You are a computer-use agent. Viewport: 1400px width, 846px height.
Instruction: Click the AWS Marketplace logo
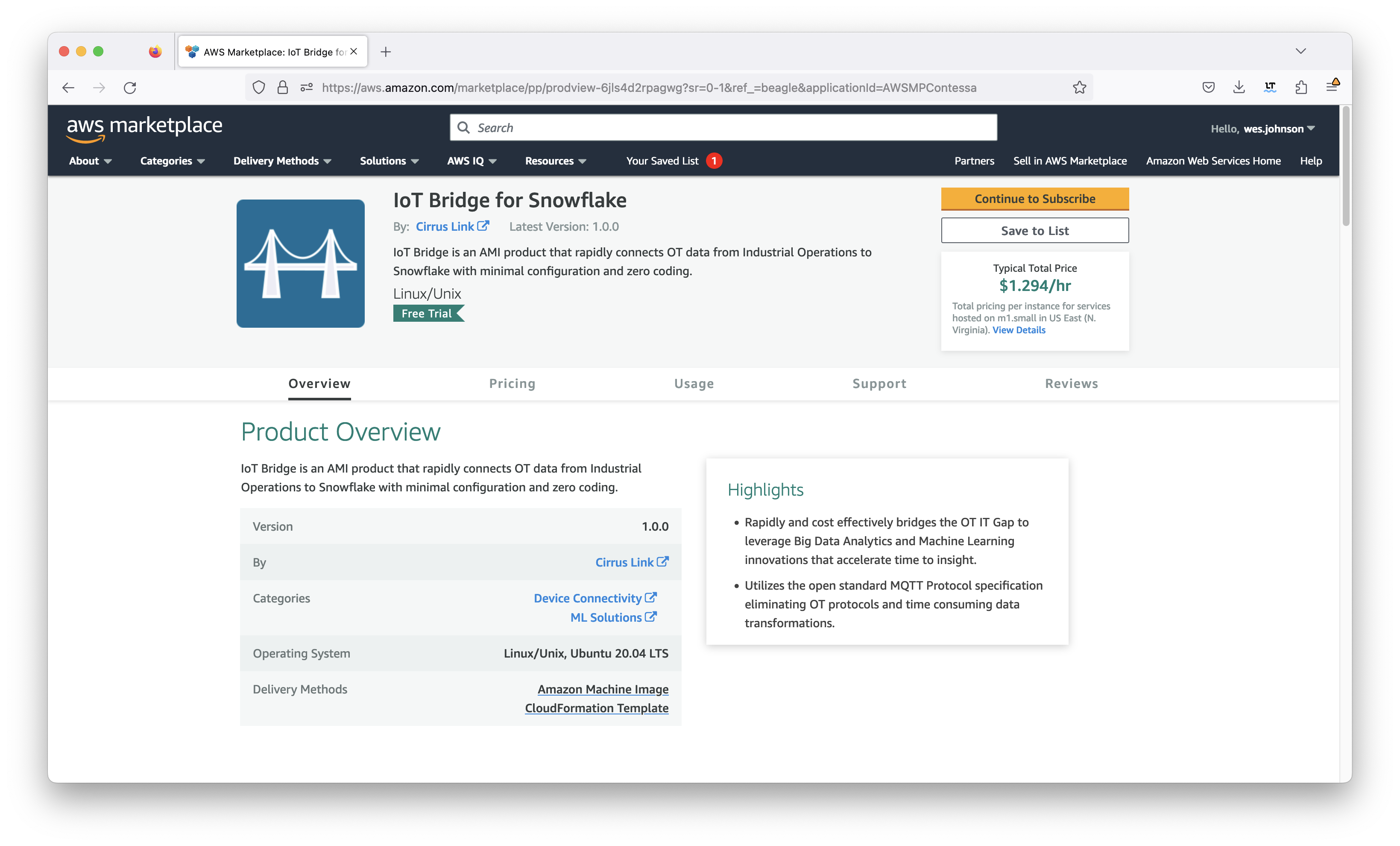click(144, 129)
